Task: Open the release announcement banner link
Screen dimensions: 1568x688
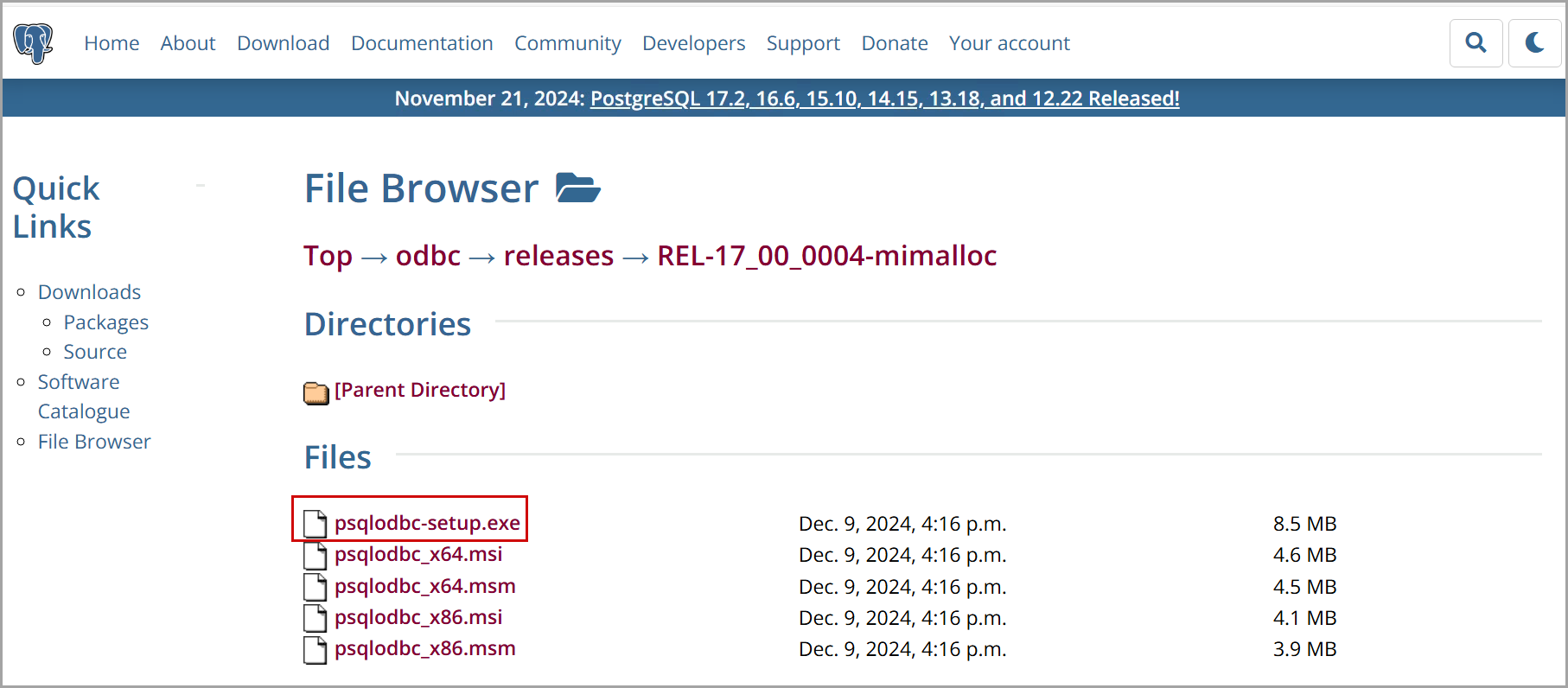Action: click(x=884, y=99)
